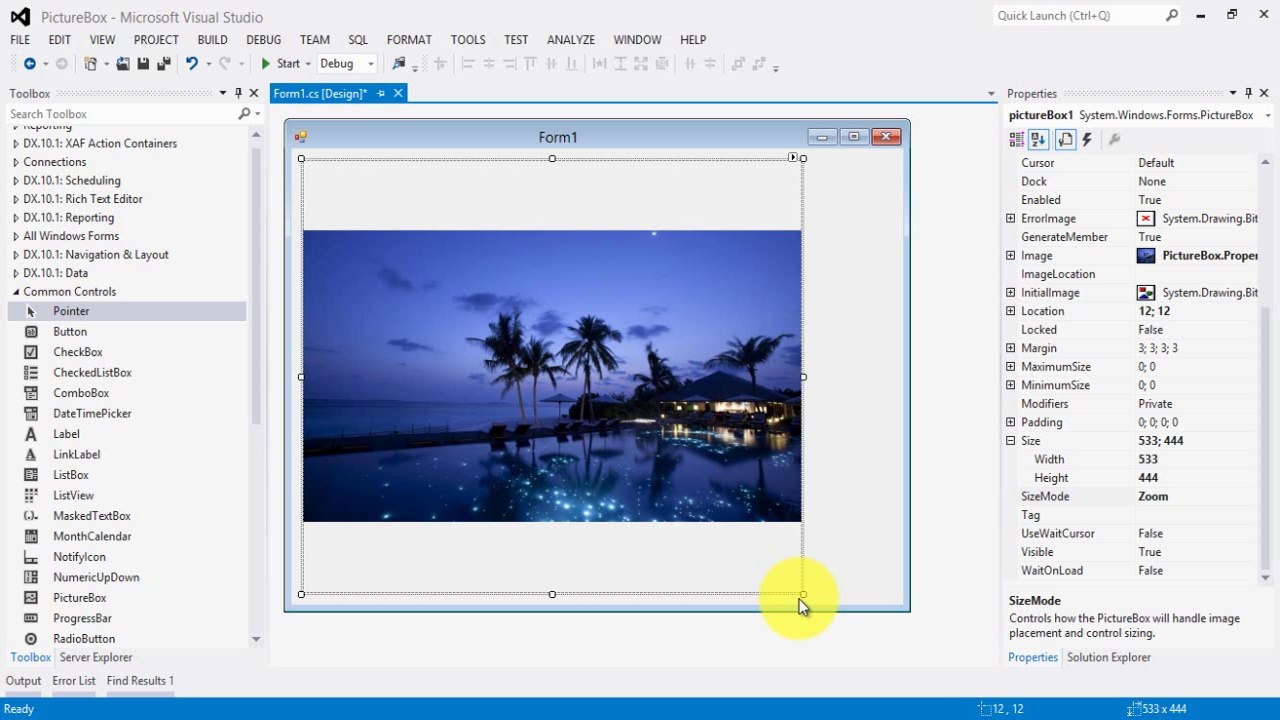
Task: Open the Output tab at the bottom
Action: (x=24, y=681)
